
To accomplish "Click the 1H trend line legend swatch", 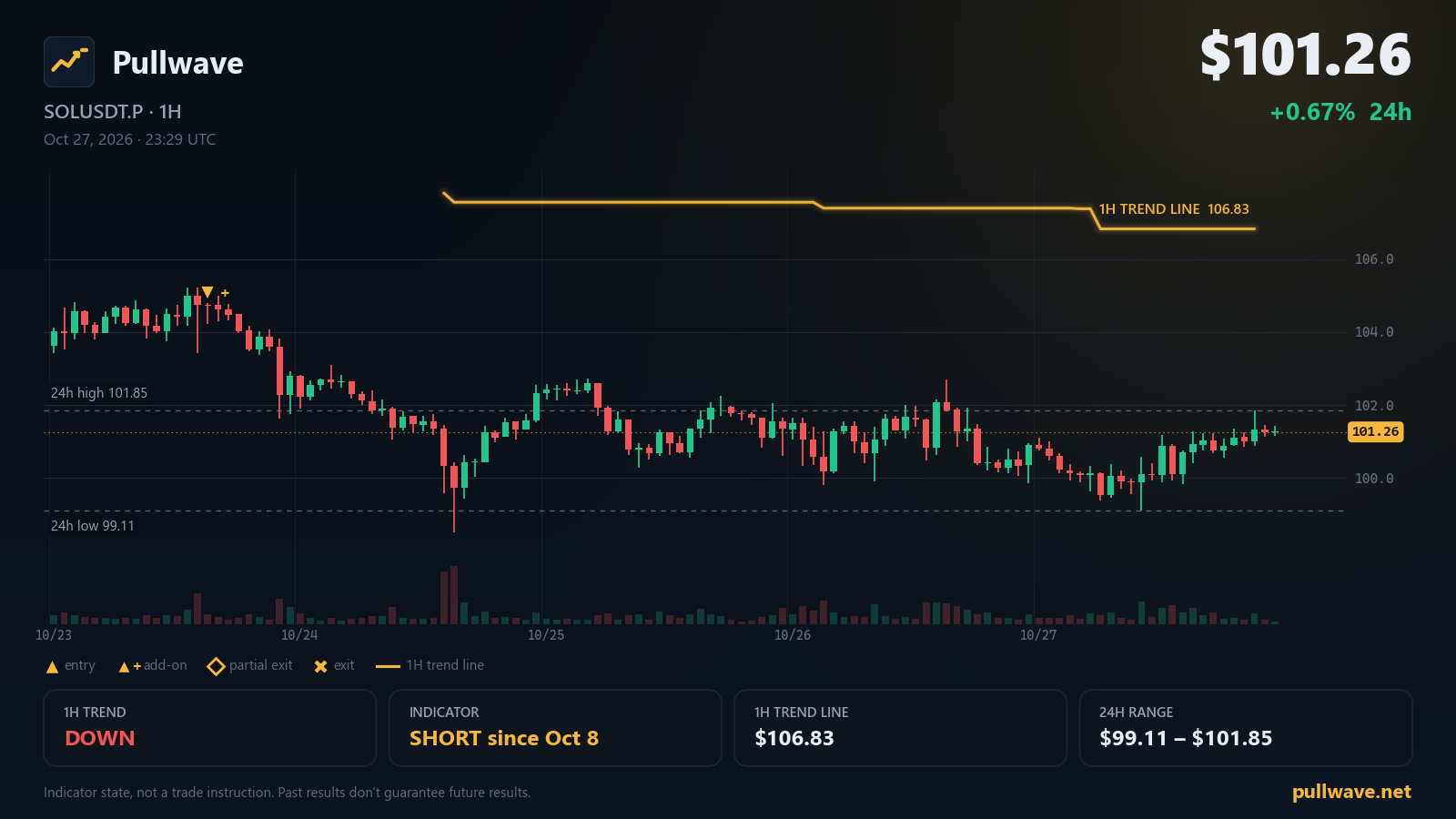I will tap(388, 666).
